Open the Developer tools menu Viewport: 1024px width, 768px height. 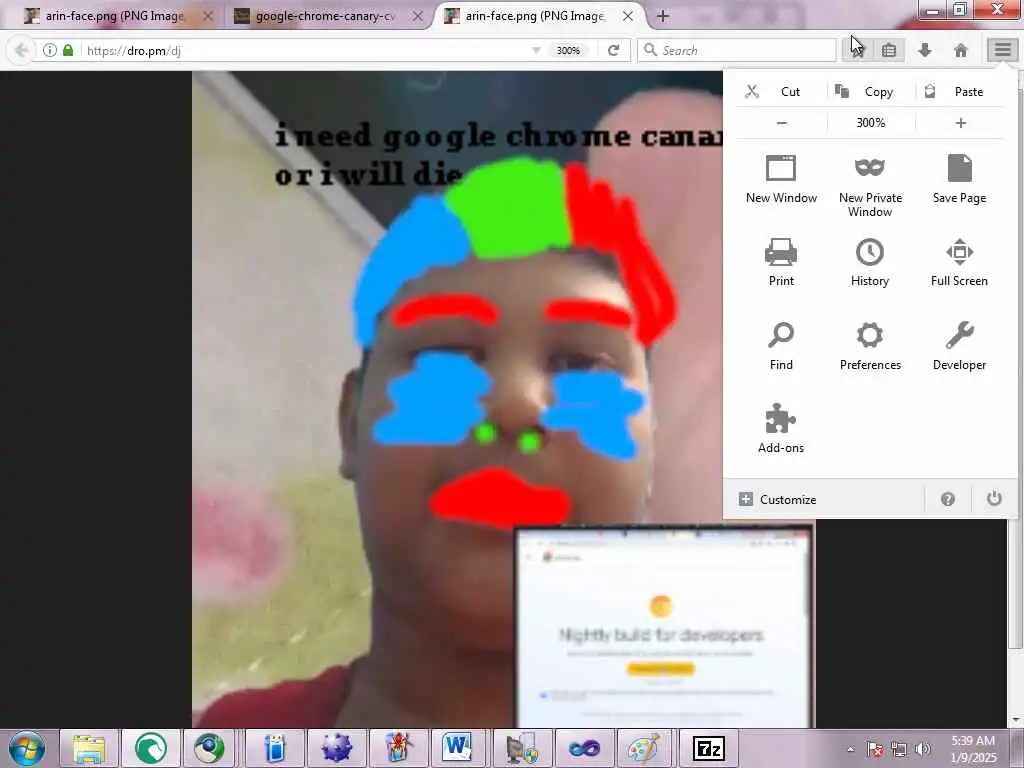tap(959, 346)
